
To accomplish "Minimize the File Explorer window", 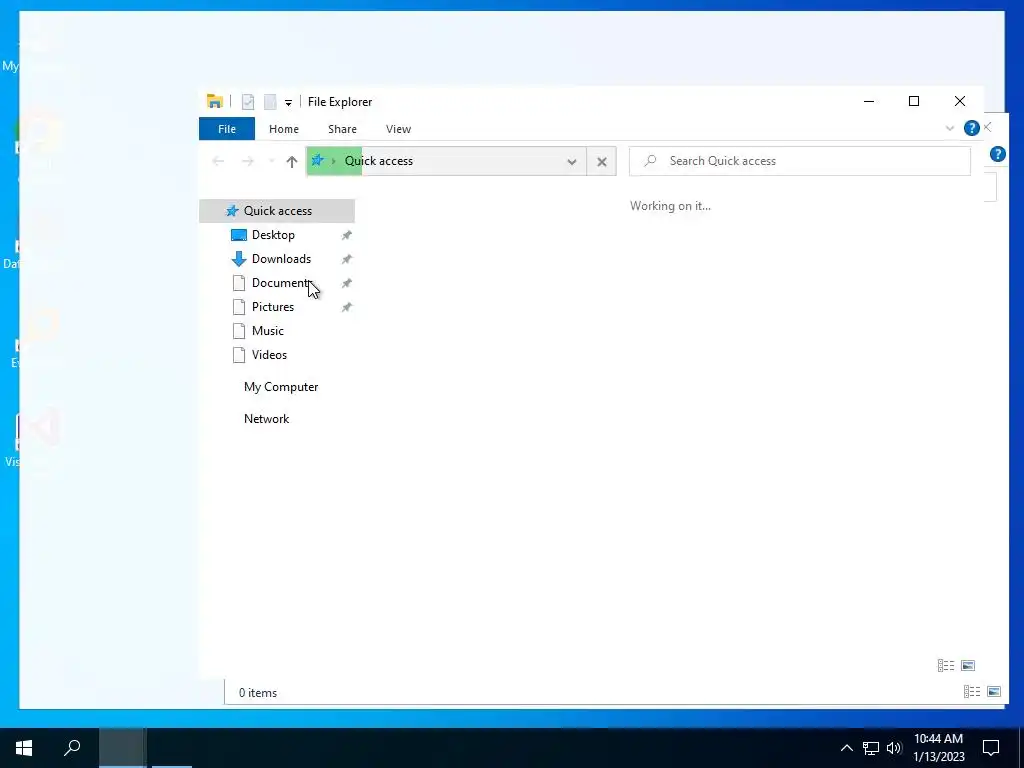I will coord(869,101).
